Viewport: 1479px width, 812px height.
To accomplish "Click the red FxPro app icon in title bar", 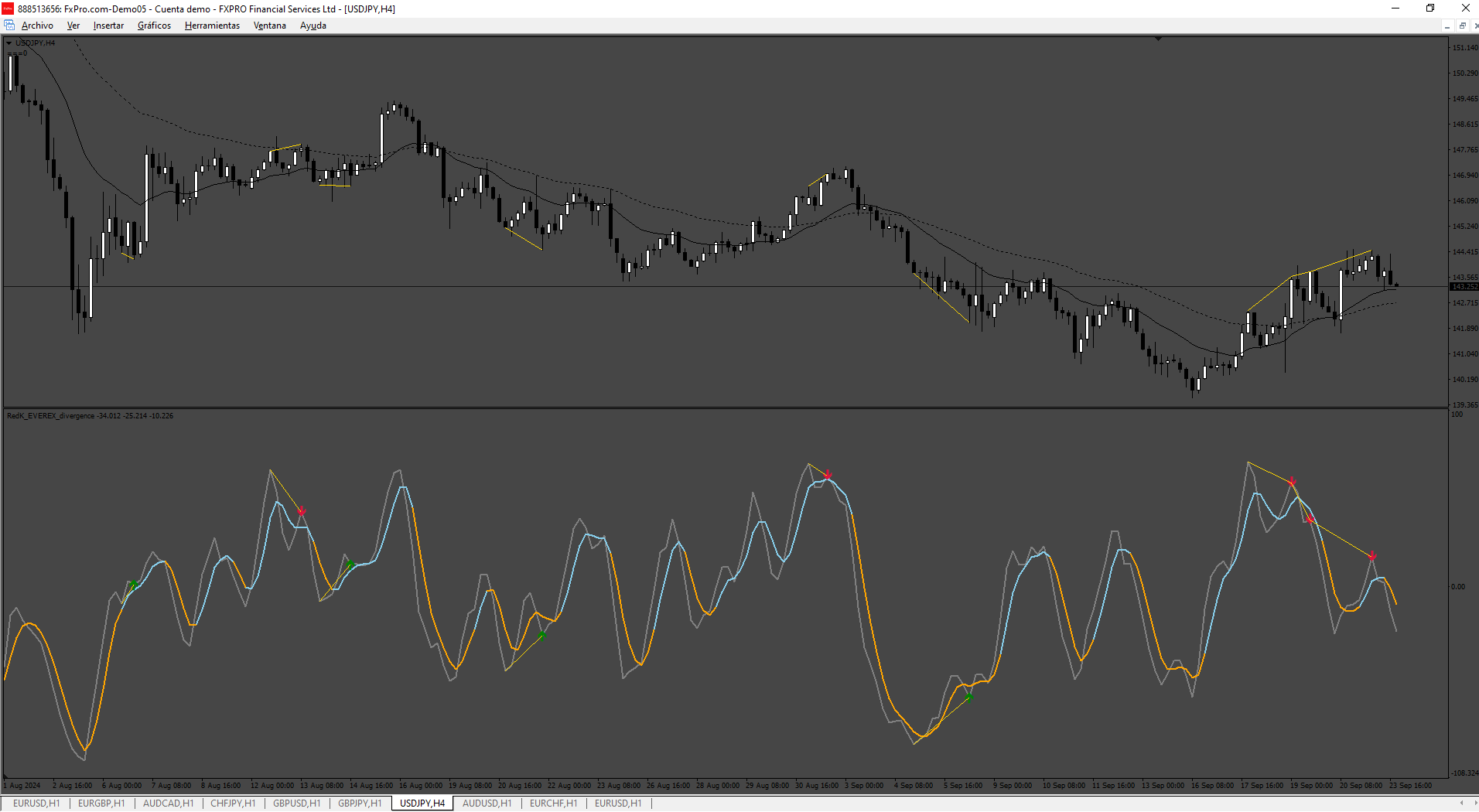I will tap(8, 9).
